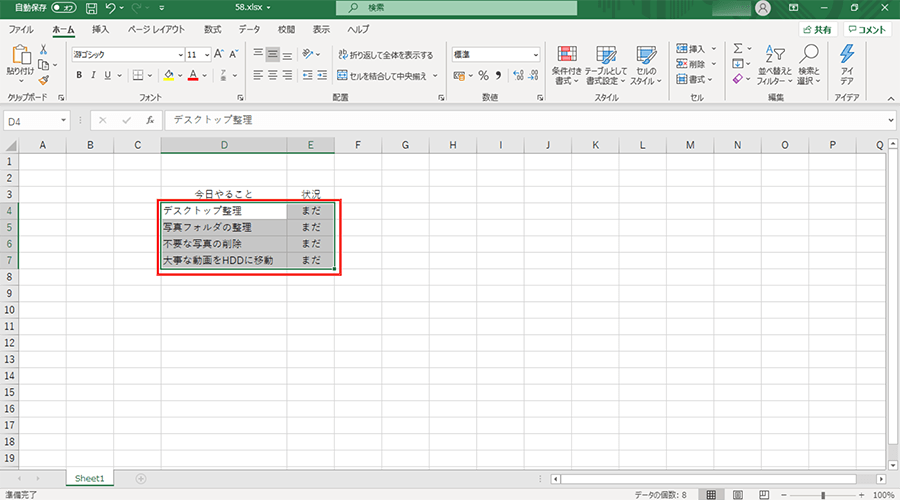The height and width of the screenshot is (500, 900).
Task: Click the Paste clipboard icon
Action: click(x=21, y=55)
